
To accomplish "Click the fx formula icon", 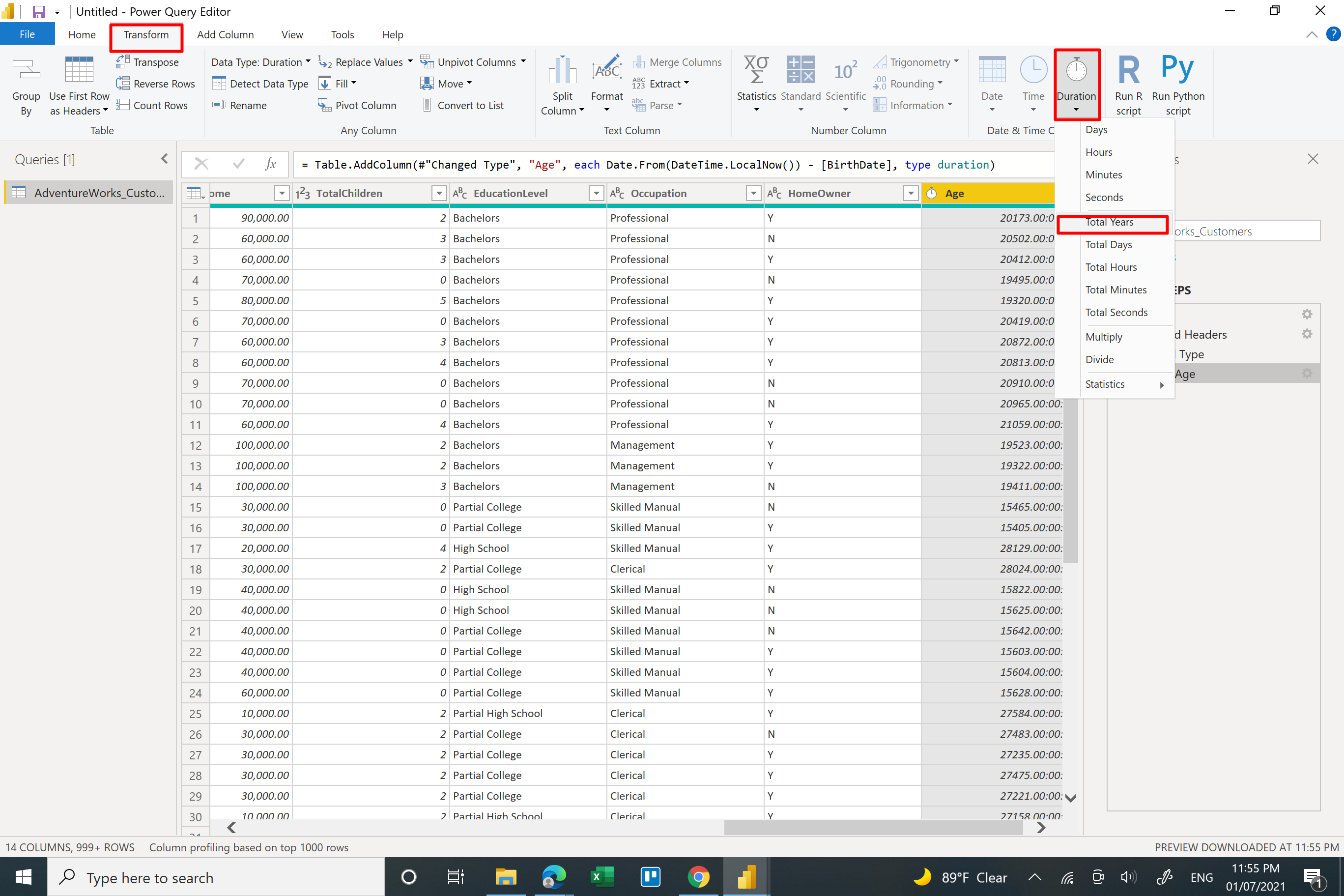I will (271, 165).
